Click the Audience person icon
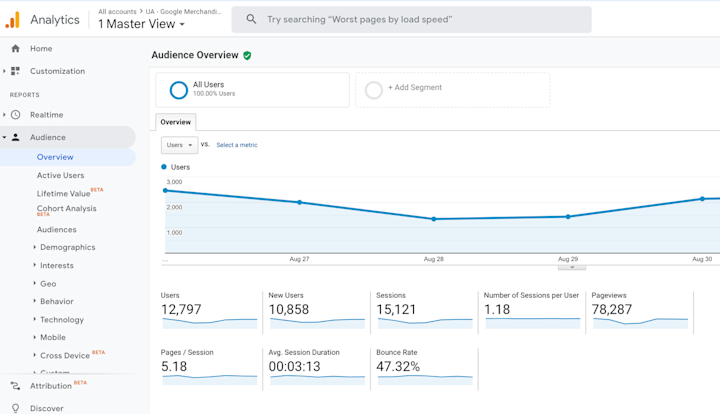Screen dimensions: 720x414 coord(15,137)
